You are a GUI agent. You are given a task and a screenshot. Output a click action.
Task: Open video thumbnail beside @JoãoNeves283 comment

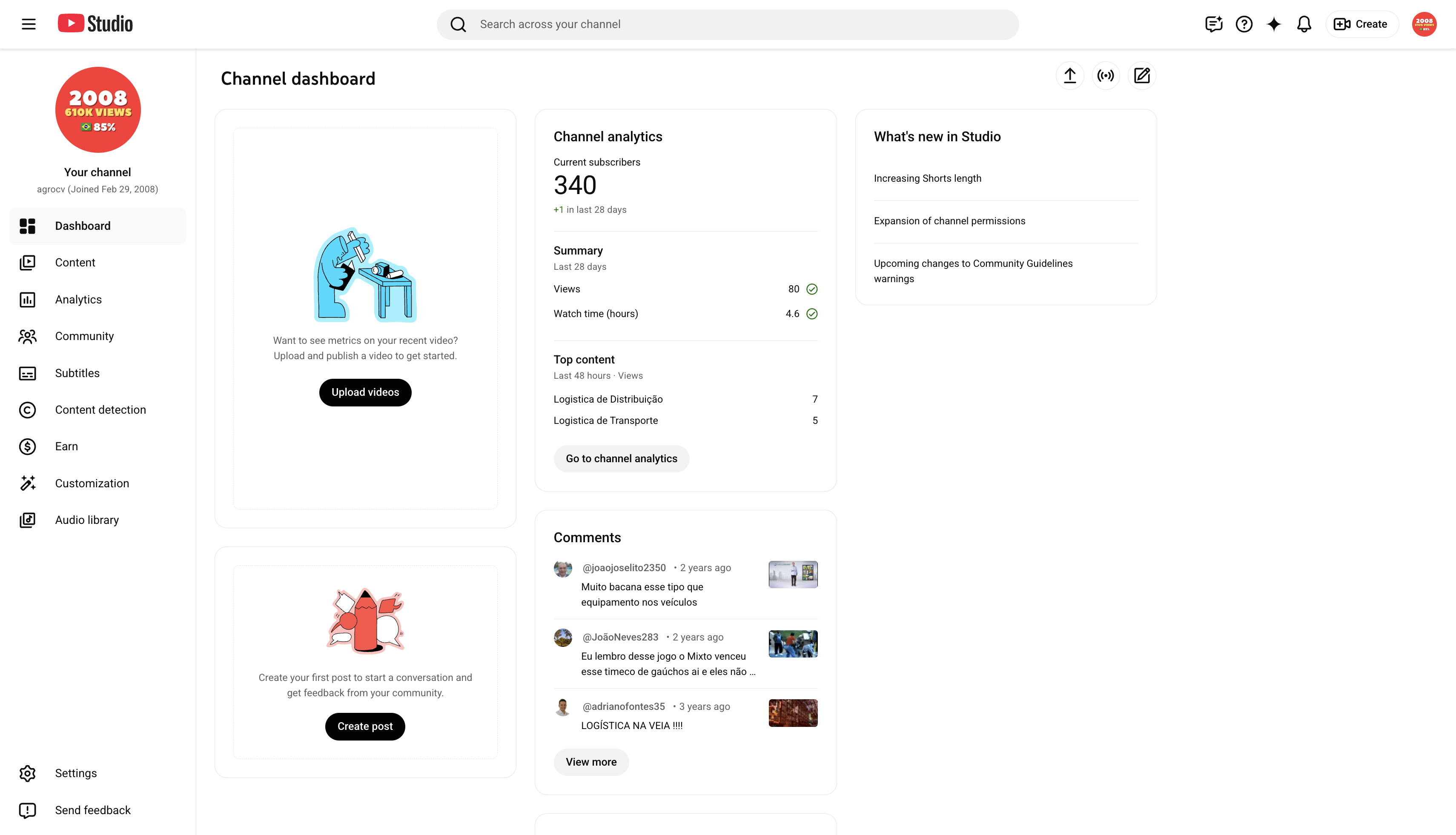coord(793,644)
